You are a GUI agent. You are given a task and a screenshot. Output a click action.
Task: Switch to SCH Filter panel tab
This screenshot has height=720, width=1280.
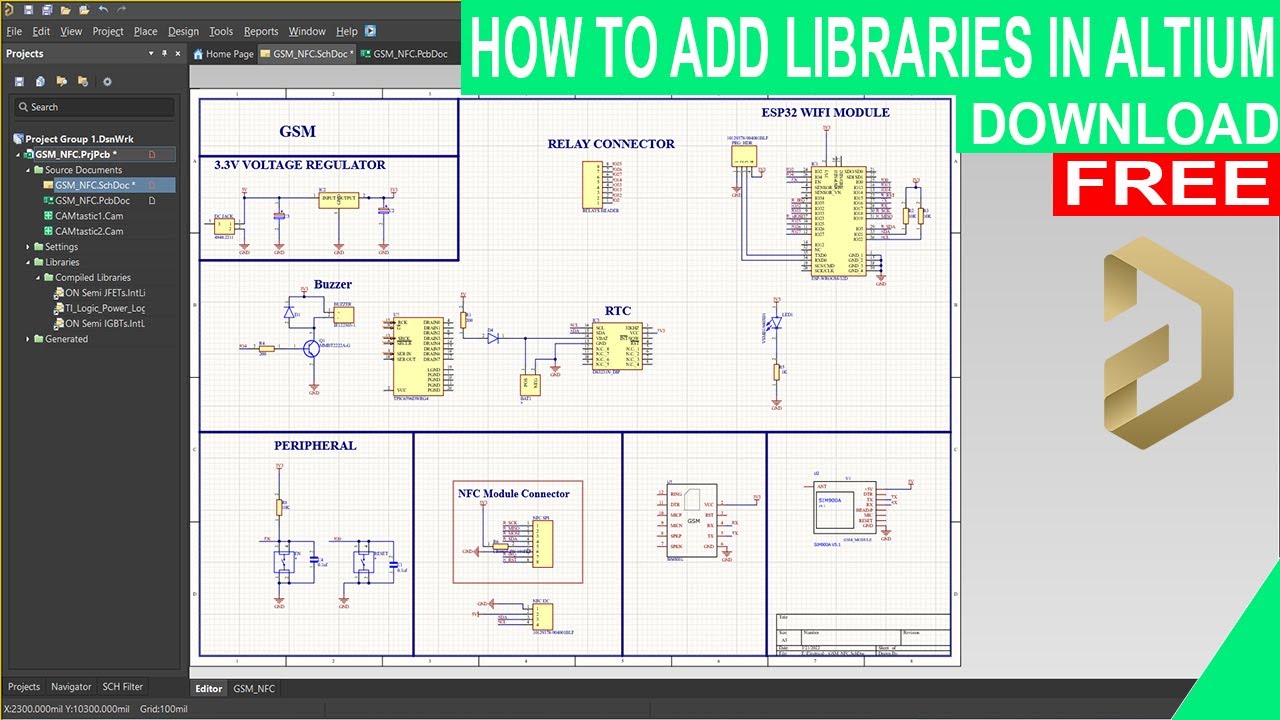tap(123, 687)
